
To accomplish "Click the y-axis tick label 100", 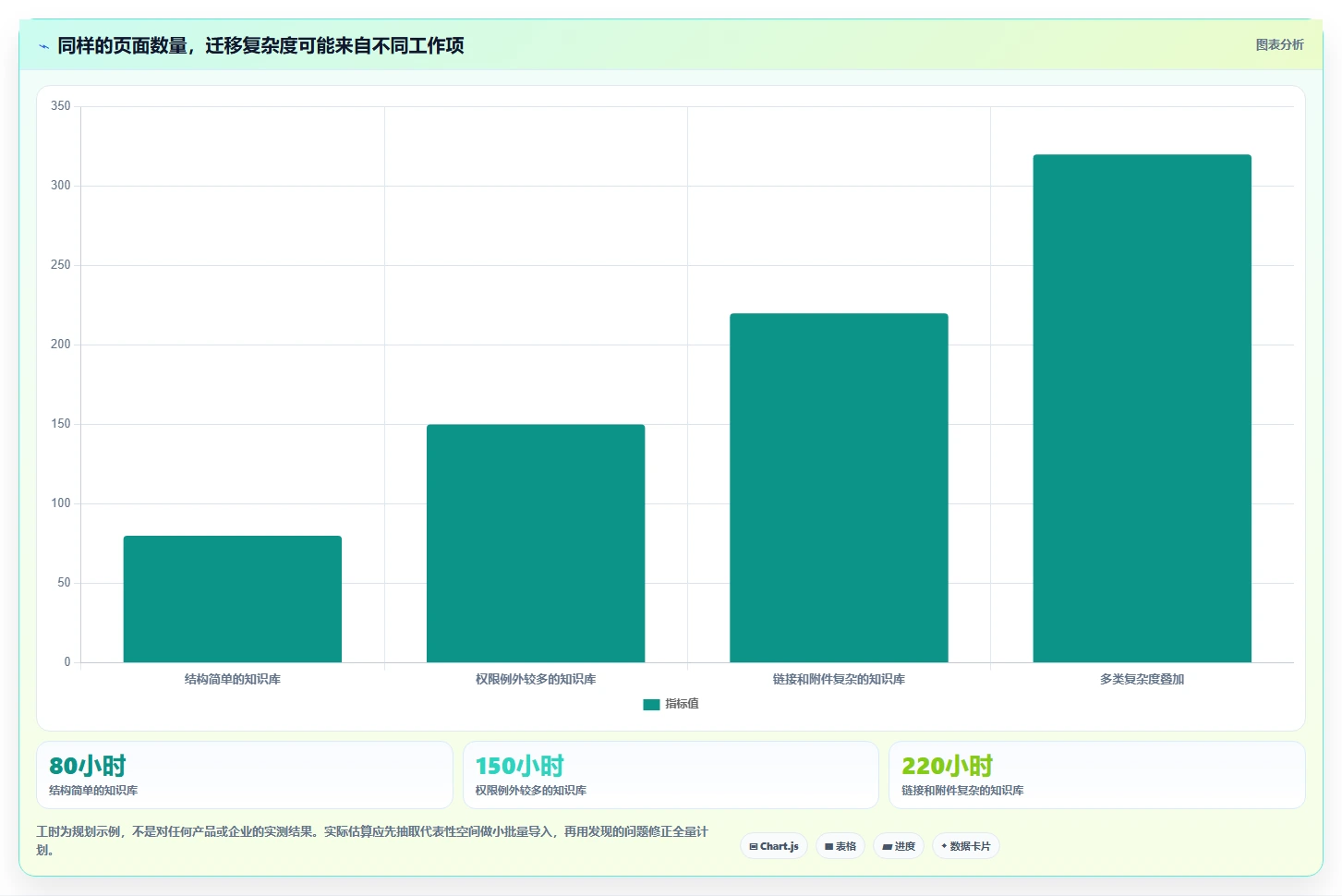I will (x=61, y=503).
